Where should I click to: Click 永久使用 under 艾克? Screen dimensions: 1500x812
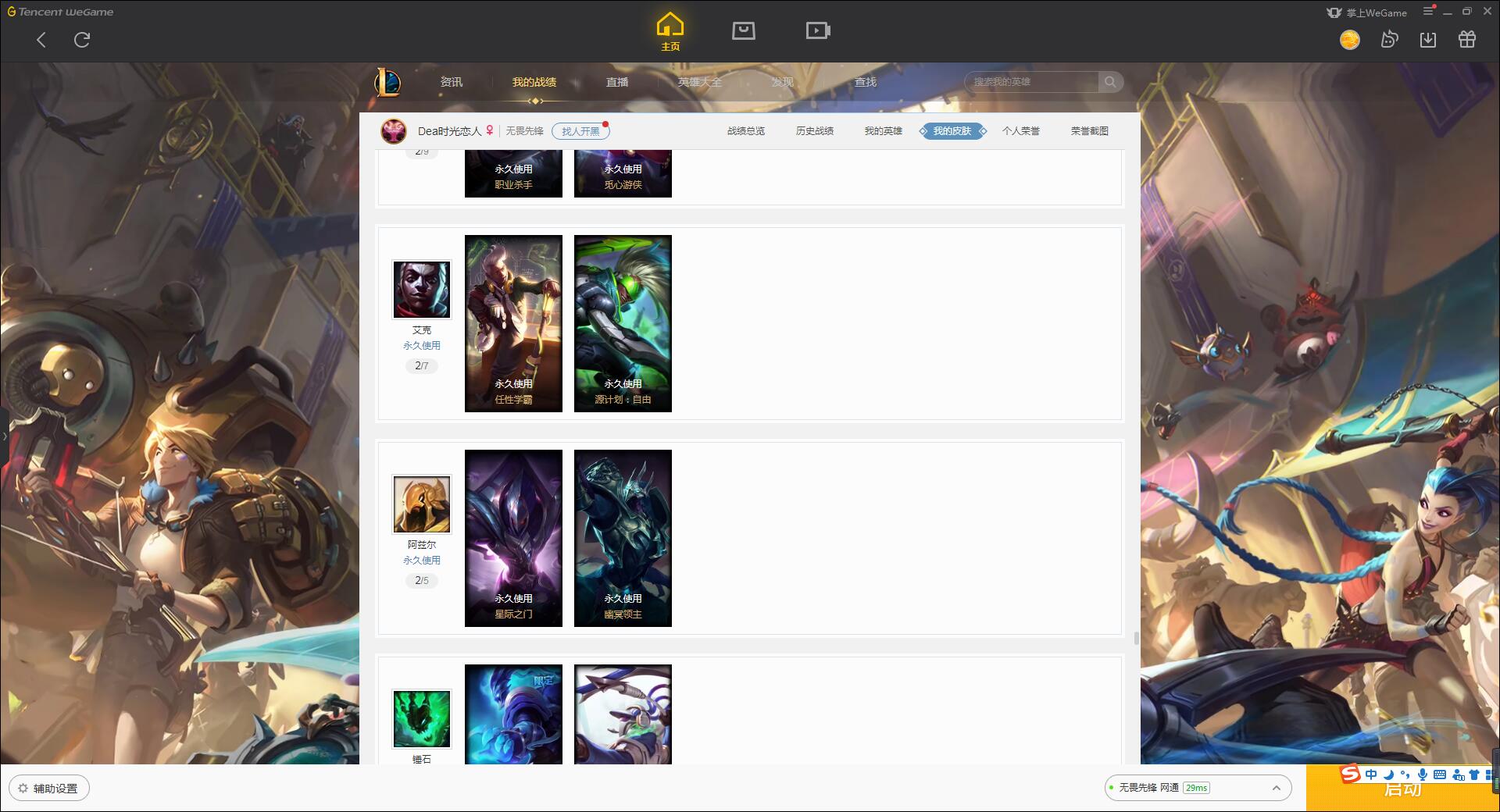coord(422,345)
